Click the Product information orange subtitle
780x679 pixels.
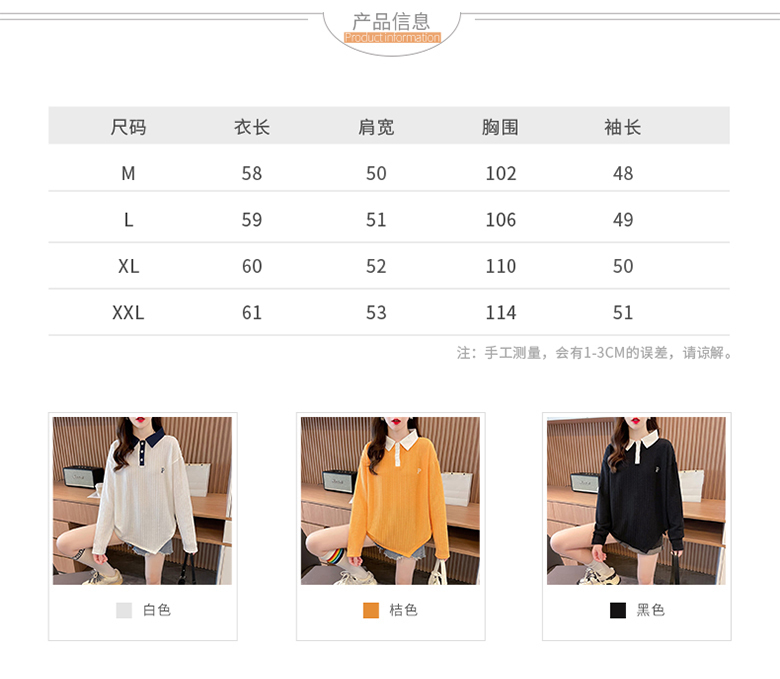(x=392, y=38)
